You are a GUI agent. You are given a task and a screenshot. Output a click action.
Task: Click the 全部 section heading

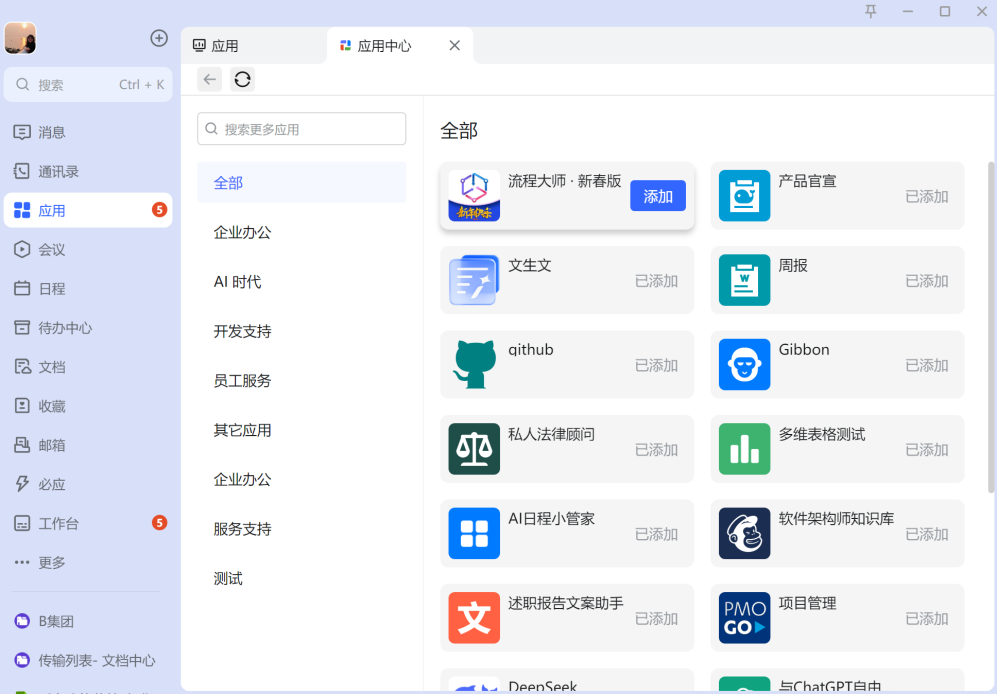458,131
